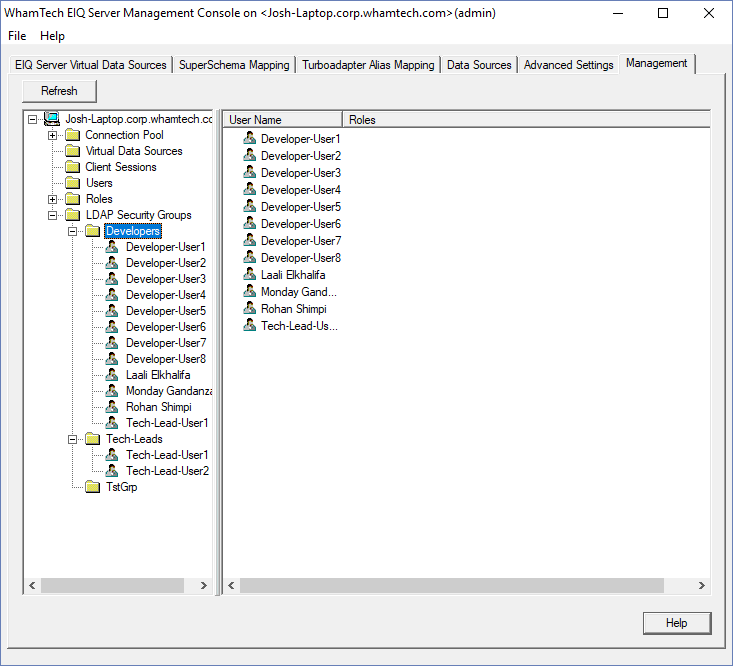Image resolution: width=733 pixels, height=666 pixels.
Task: Click Rohan Shimpi user icon in right list
Action: pyautogui.click(x=249, y=308)
